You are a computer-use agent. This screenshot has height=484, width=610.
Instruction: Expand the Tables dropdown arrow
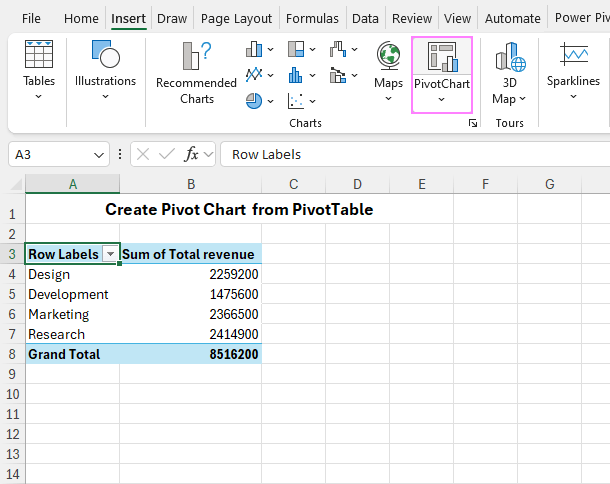39,96
